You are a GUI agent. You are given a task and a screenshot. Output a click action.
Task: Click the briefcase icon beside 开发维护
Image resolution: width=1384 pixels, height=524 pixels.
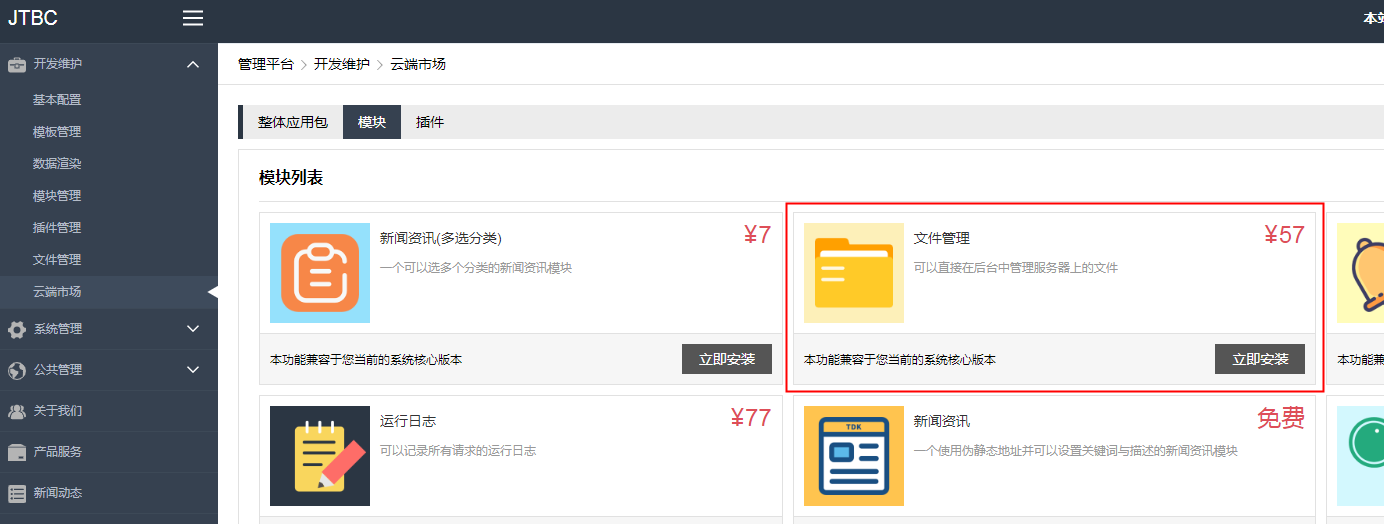pos(17,65)
